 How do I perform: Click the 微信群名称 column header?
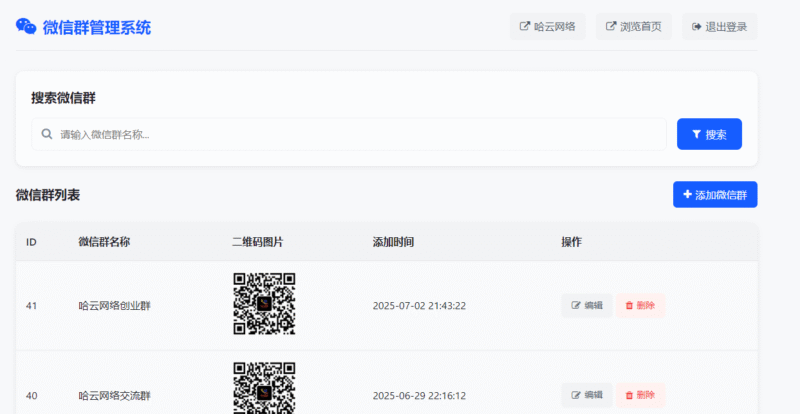104,242
